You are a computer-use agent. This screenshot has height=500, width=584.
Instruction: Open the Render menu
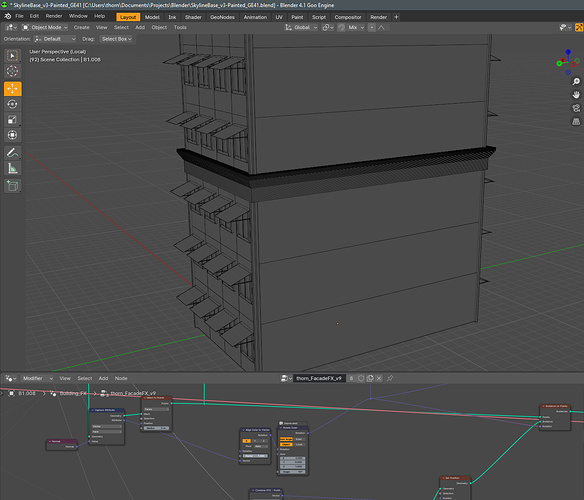tap(54, 16)
